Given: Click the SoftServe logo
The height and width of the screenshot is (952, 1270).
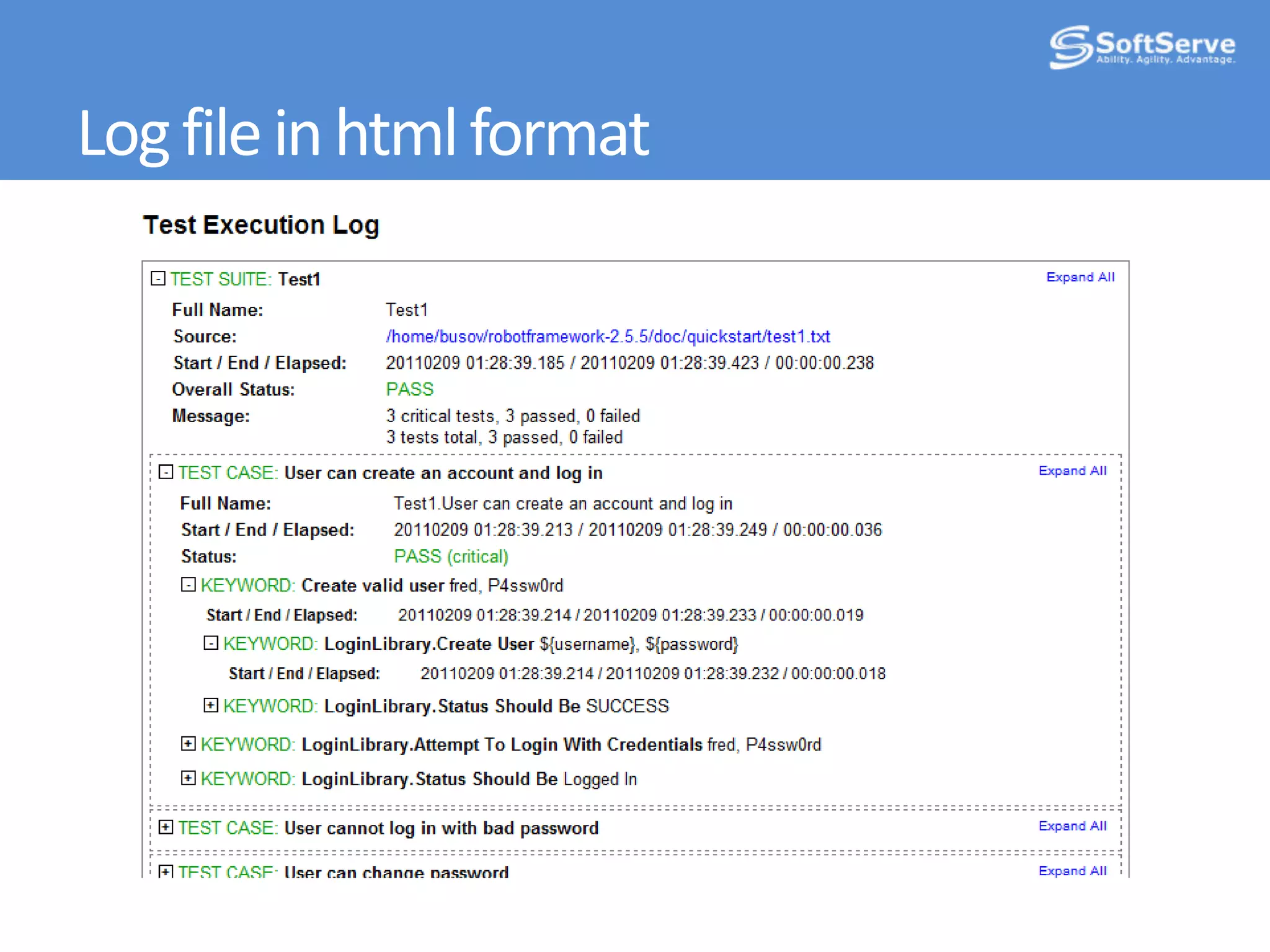Looking at the screenshot, I should coord(1142,47).
